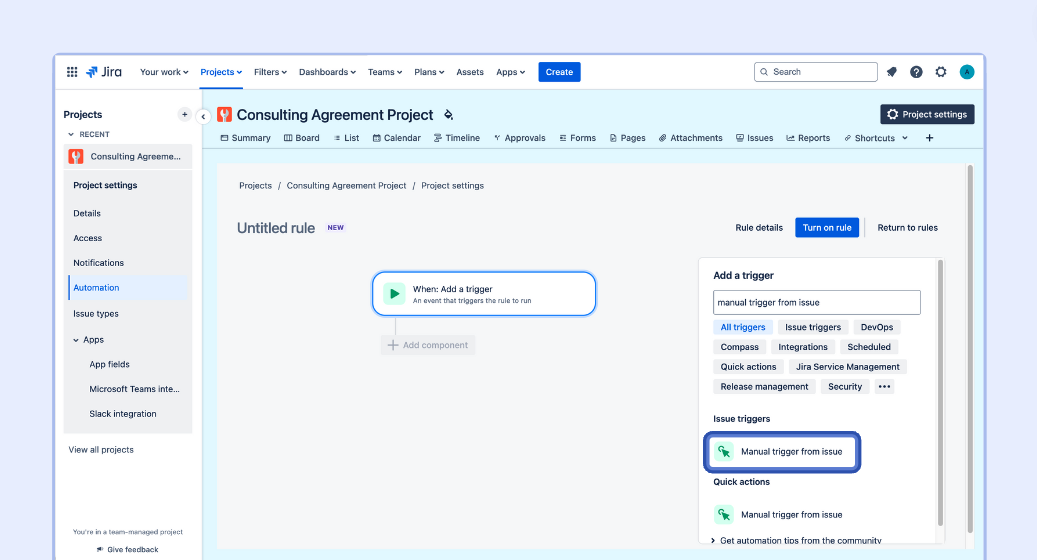Click the plus icon beside Projects
Screen dimensions: 1037x560
(184, 115)
